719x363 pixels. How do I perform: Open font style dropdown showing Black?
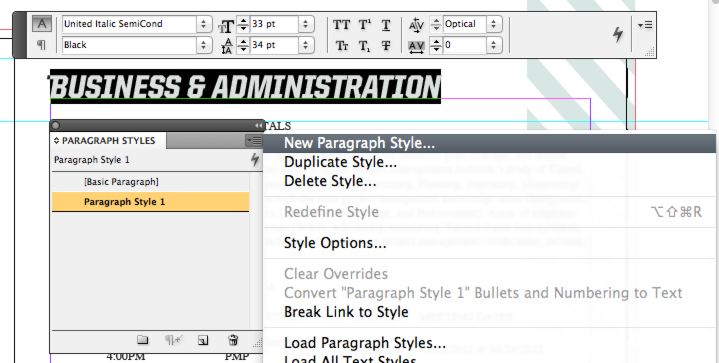point(204,45)
